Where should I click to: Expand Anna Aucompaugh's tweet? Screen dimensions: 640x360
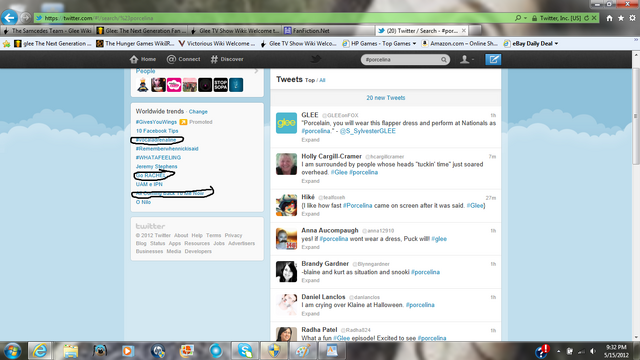[x=311, y=247]
